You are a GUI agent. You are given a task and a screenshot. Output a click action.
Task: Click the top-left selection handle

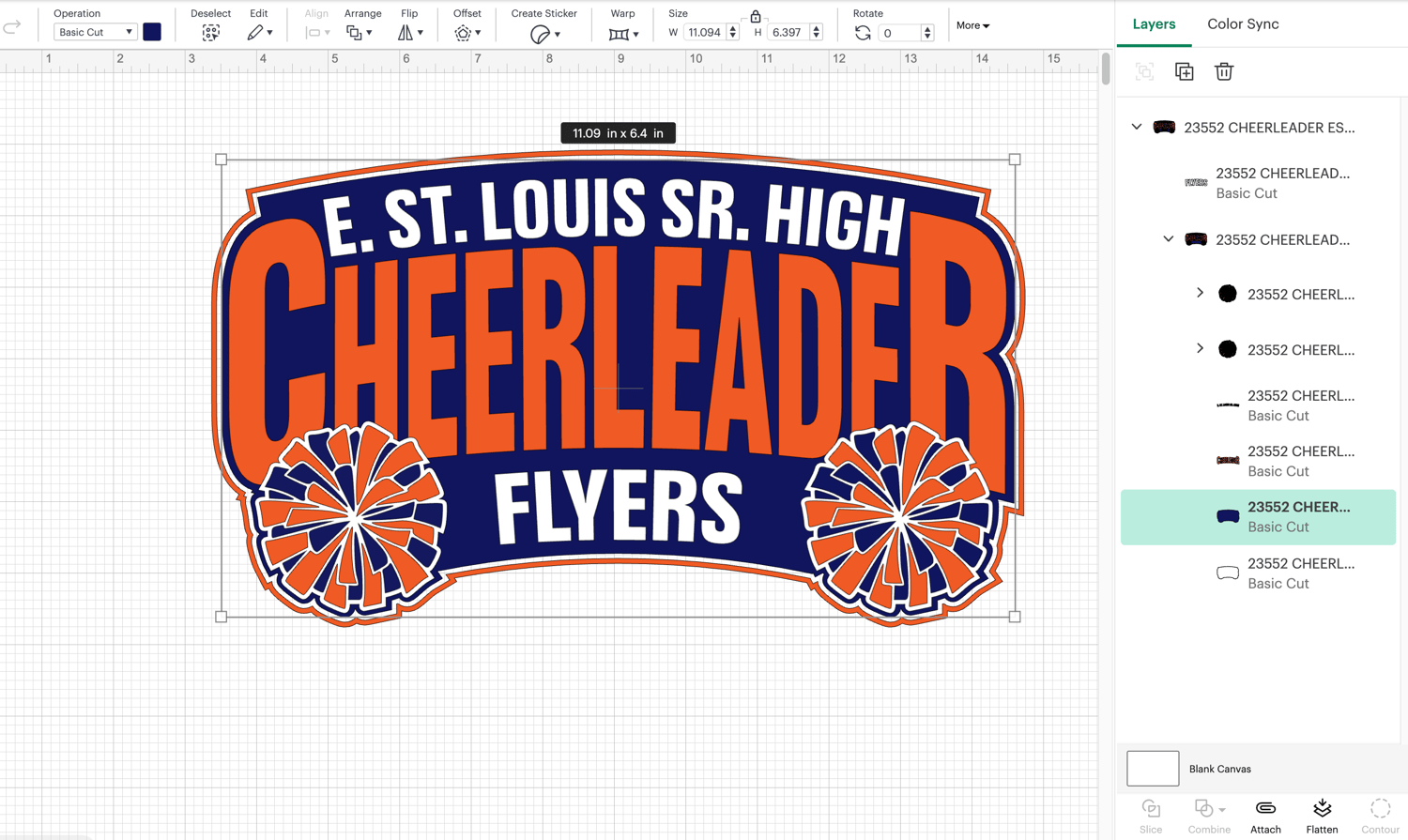[x=222, y=160]
